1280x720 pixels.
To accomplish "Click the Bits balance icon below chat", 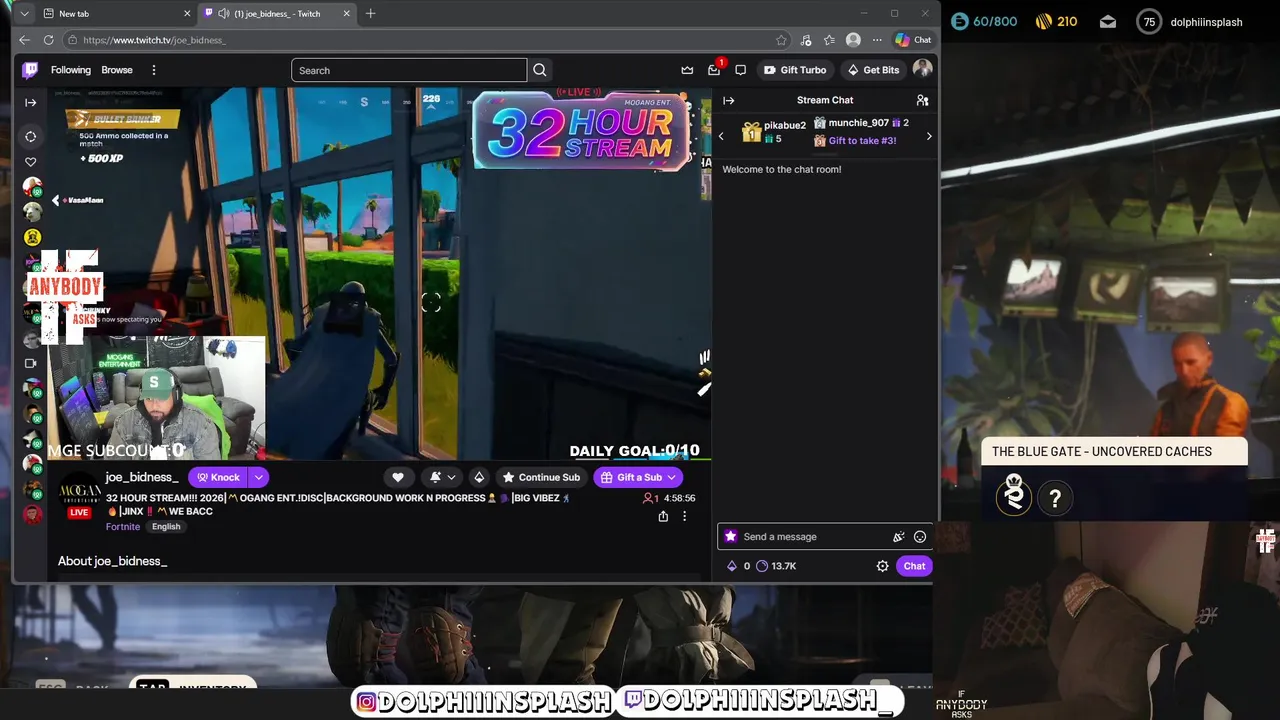I will click(732, 566).
